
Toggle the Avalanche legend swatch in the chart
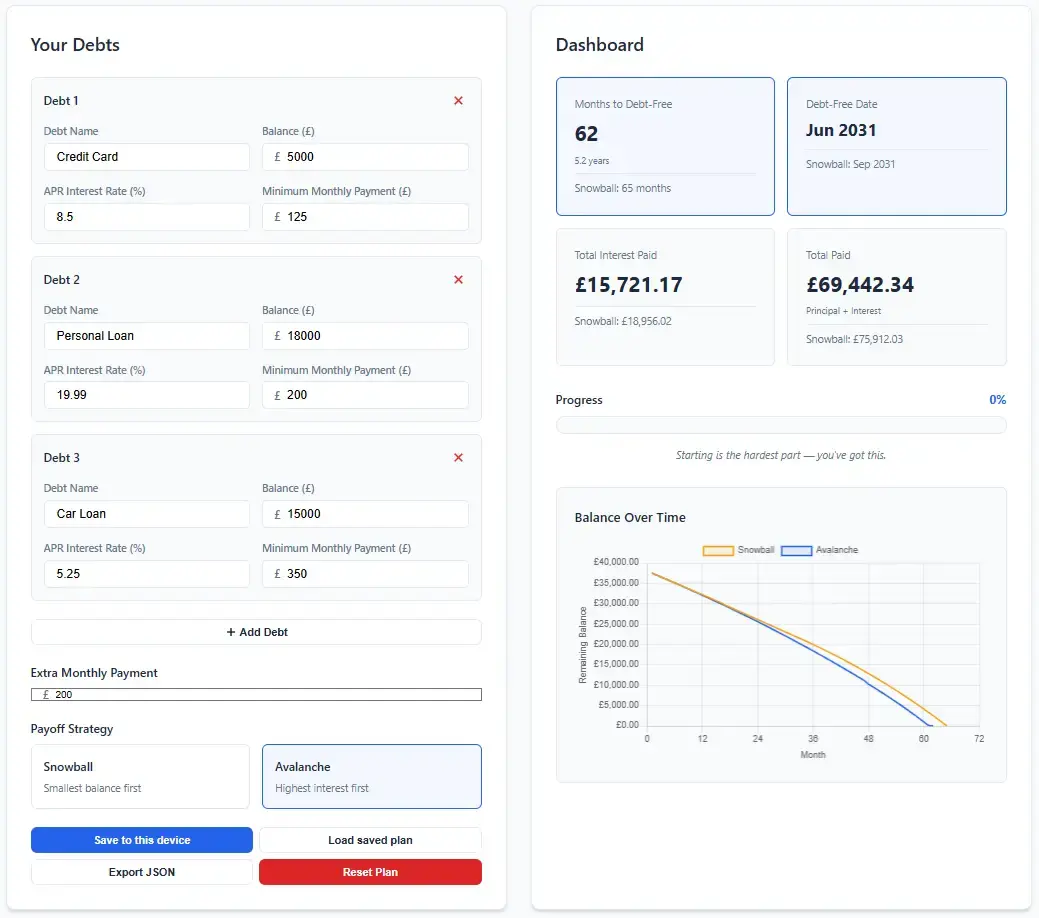(796, 550)
